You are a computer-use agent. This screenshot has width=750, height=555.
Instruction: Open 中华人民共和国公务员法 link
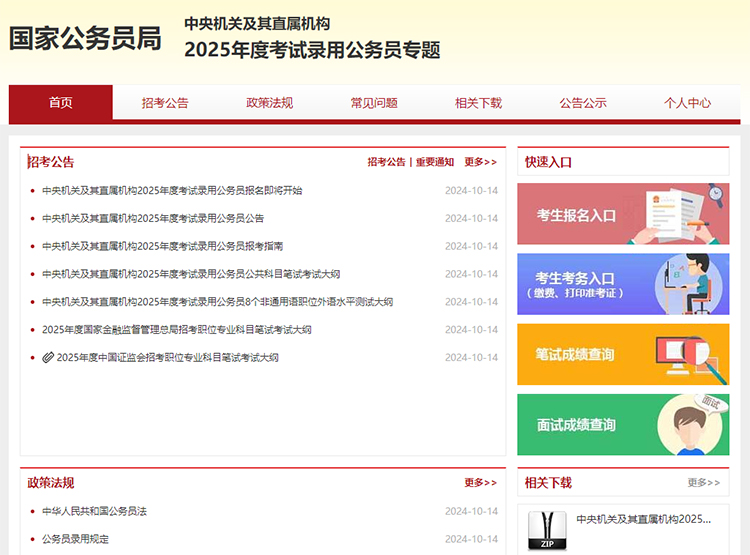pyautogui.click(x=94, y=511)
